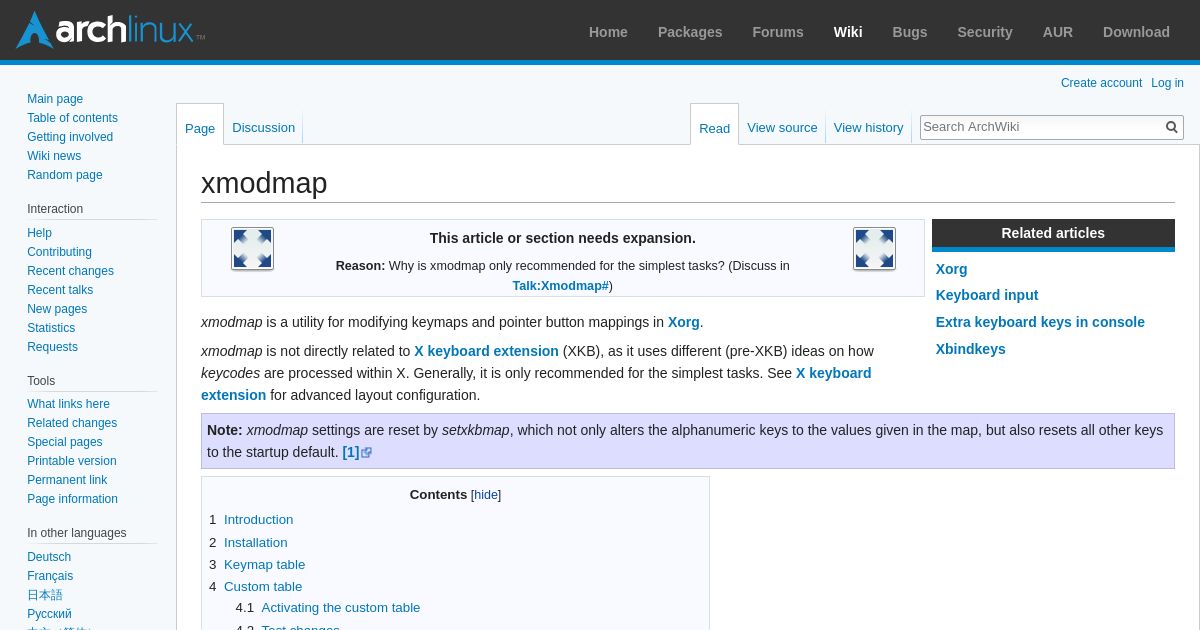Image resolution: width=1200 pixels, height=630 pixels.
Task: Open Xorg link in intro sentence
Action: pyautogui.click(x=684, y=322)
